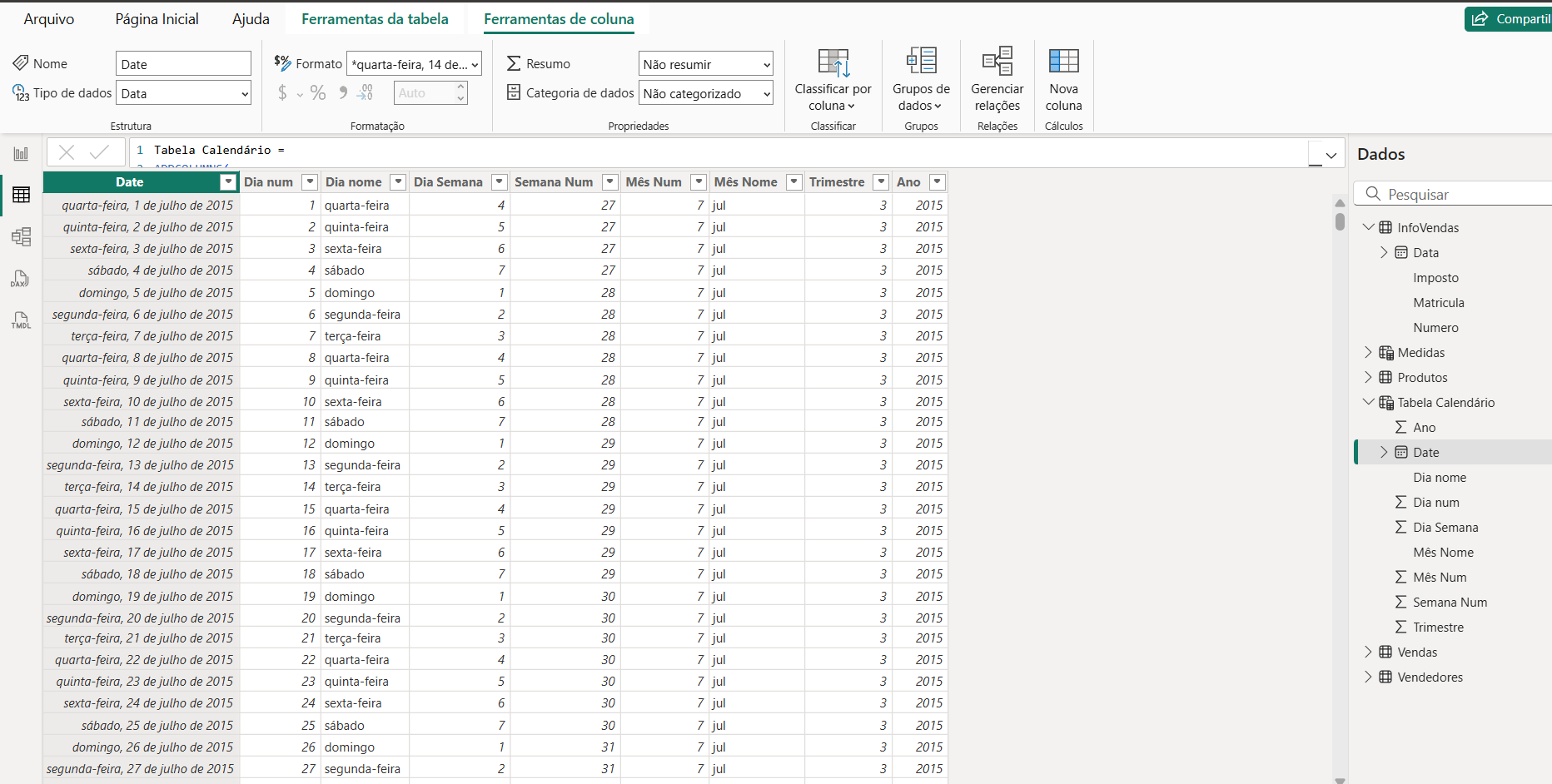Click sigma icon next to Ano field
Viewport: 1552px width, 784px height.
[1401, 427]
